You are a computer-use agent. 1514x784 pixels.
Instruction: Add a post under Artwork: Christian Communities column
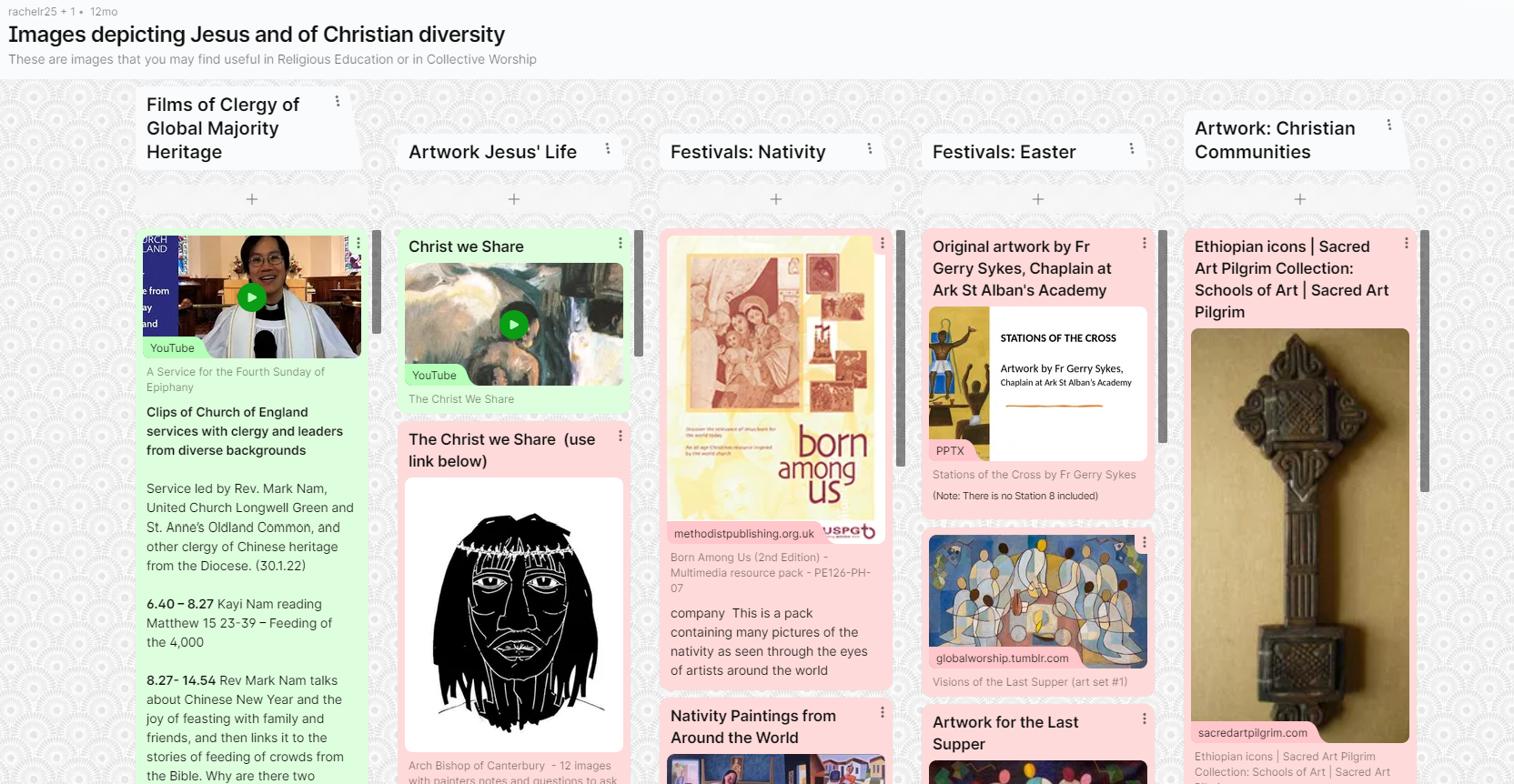tap(1300, 198)
